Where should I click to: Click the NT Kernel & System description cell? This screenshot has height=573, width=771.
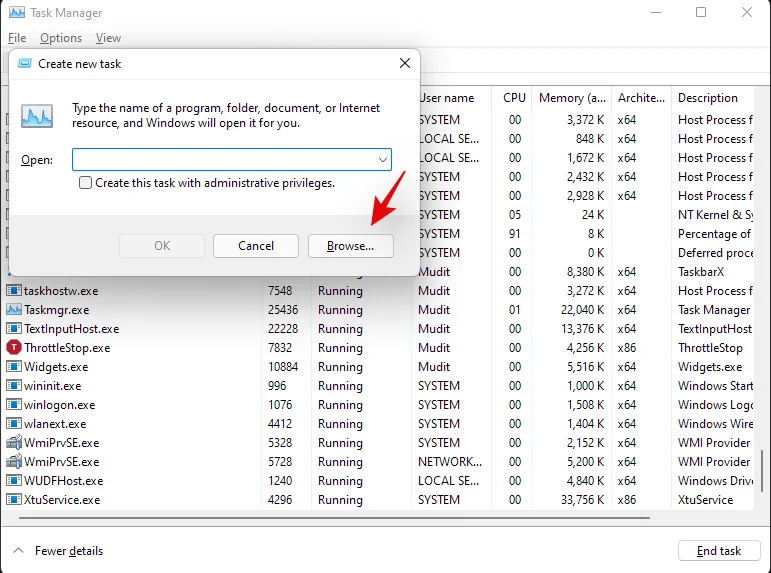point(715,215)
